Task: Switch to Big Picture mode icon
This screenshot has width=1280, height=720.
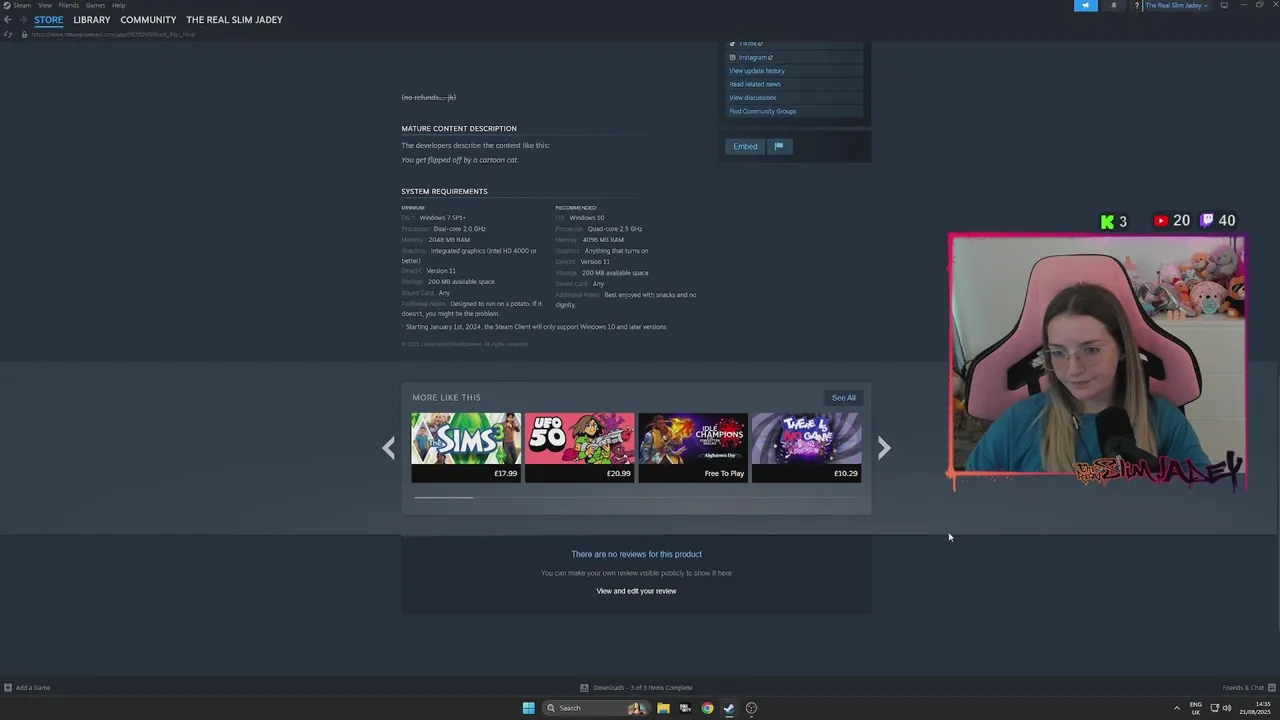Action: point(1224,5)
